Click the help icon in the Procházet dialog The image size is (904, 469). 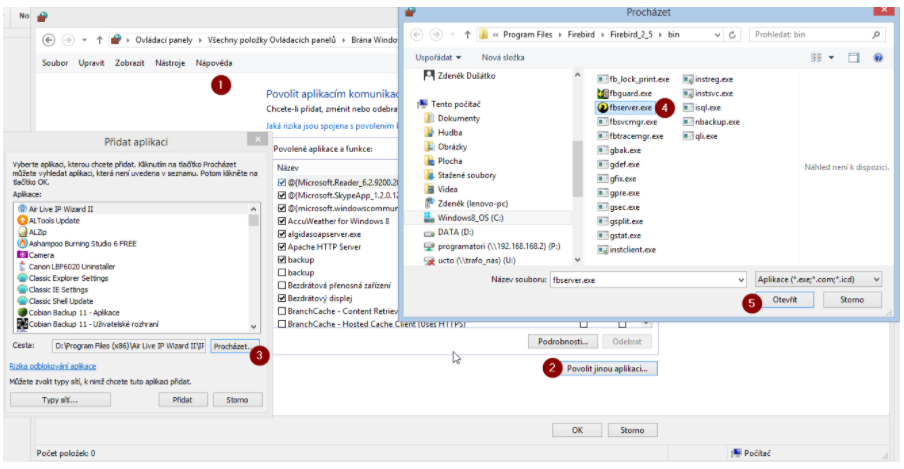[x=877, y=58]
